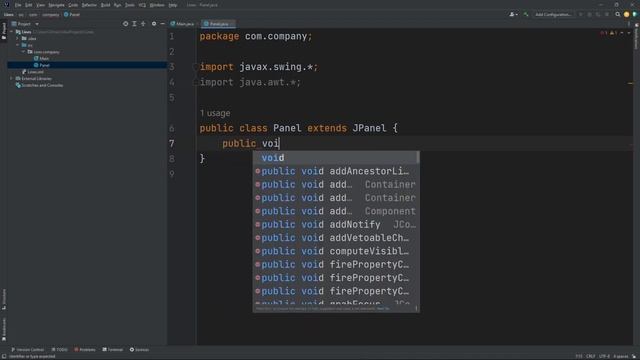Switch to the Main.java editor tab
The height and width of the screenshot is (360, 640).
(182, 24)
